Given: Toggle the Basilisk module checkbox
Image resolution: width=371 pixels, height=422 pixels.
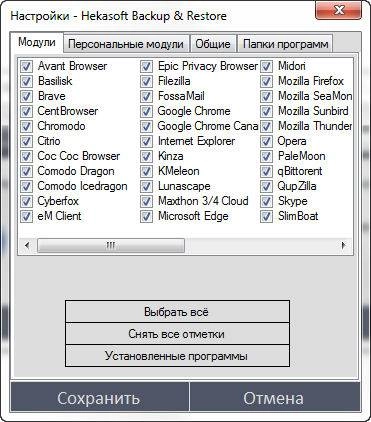Looking at the screenshot, I should pos(26,81).
